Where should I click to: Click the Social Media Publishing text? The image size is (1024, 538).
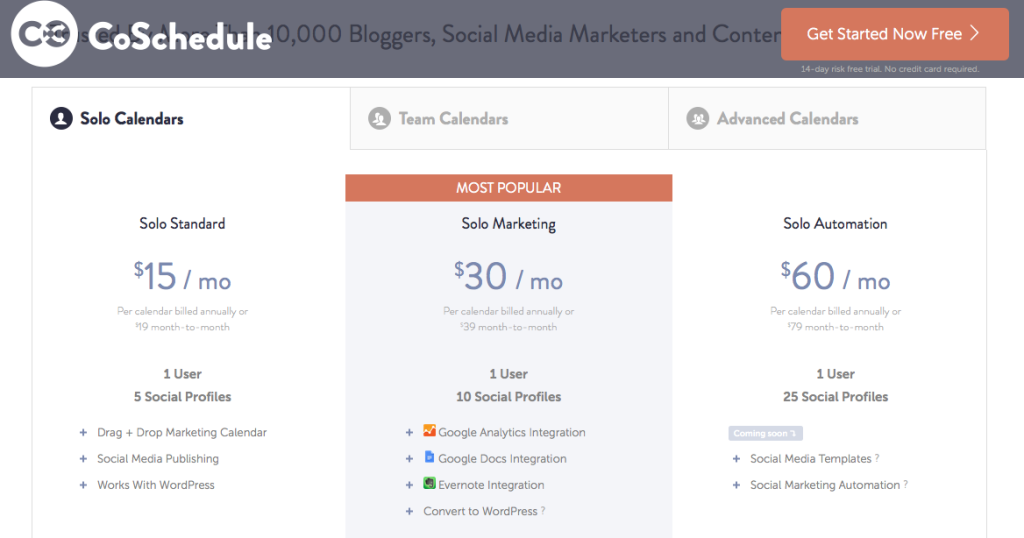[x=158, y=459]
